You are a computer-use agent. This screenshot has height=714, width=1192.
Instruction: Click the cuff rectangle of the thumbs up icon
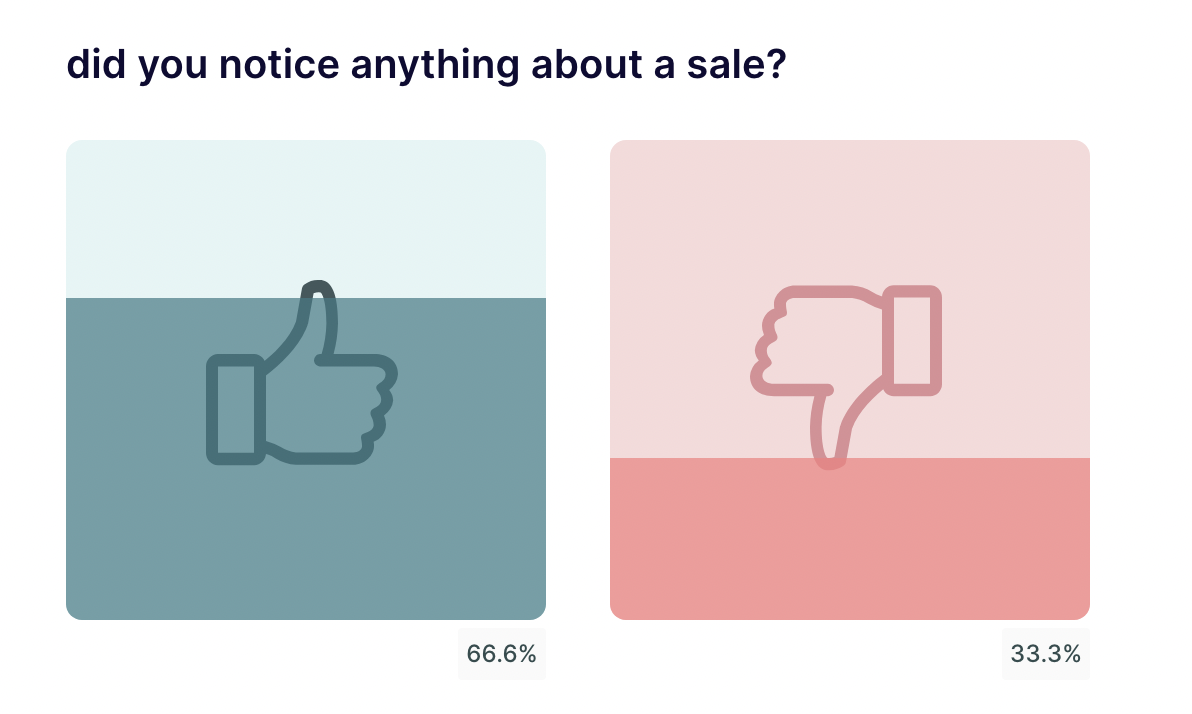click(x=236, y=409)
